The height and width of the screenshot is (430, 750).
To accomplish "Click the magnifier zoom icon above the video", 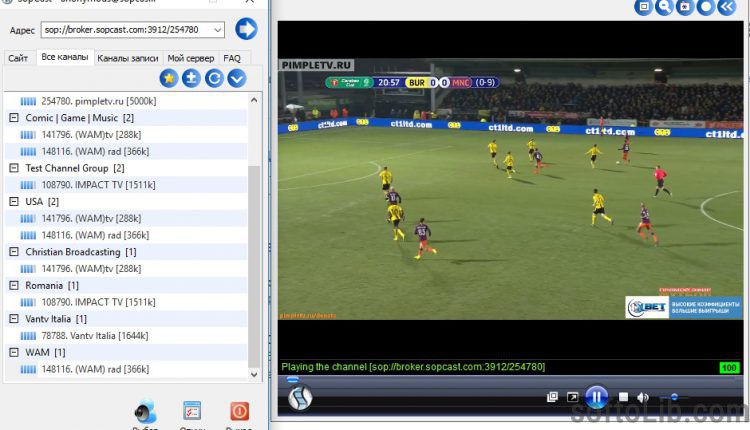I will (x=664, y=7).
